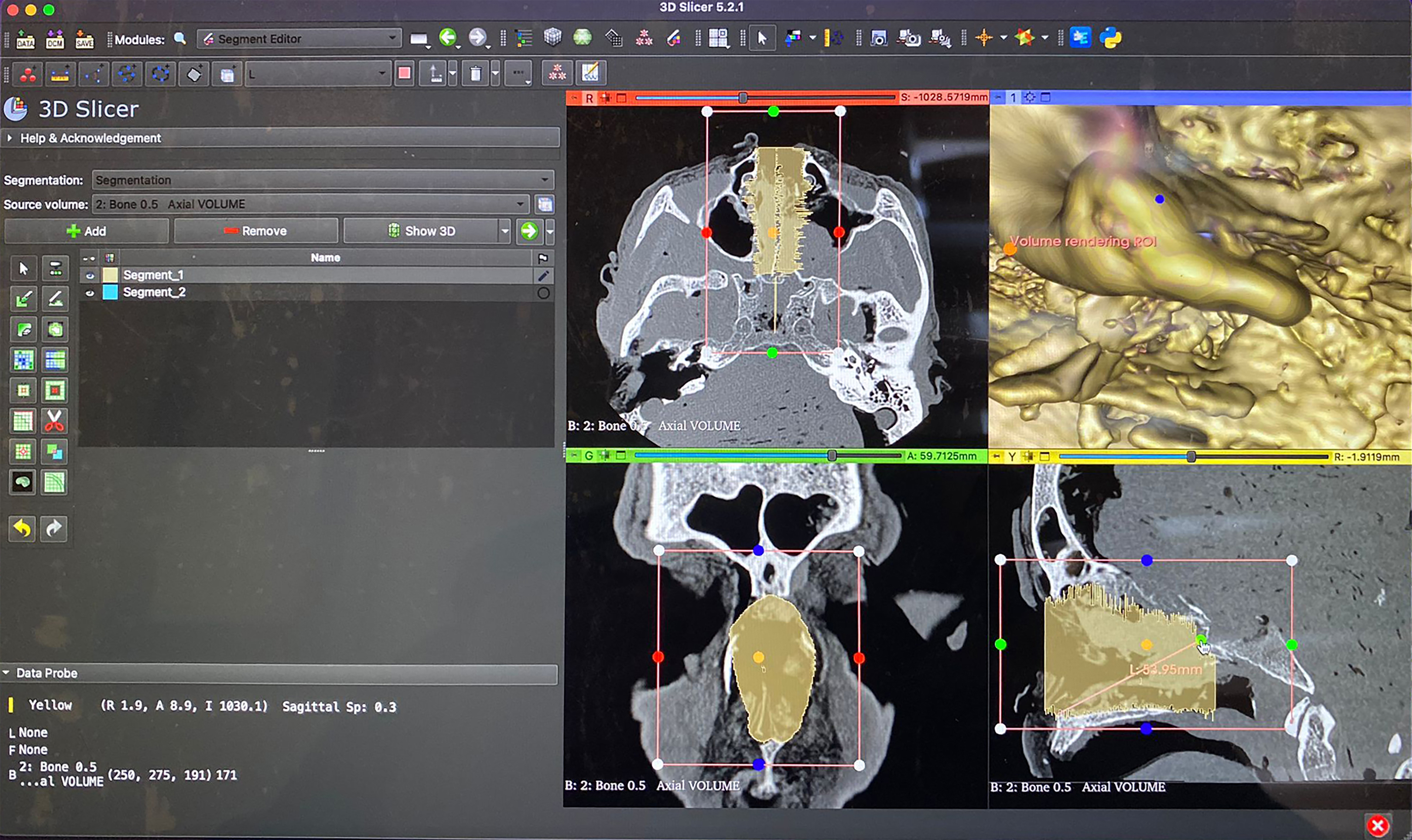Create a new markups angle
Viewport: 1412px width, 840px height.
tap(93, 74)
